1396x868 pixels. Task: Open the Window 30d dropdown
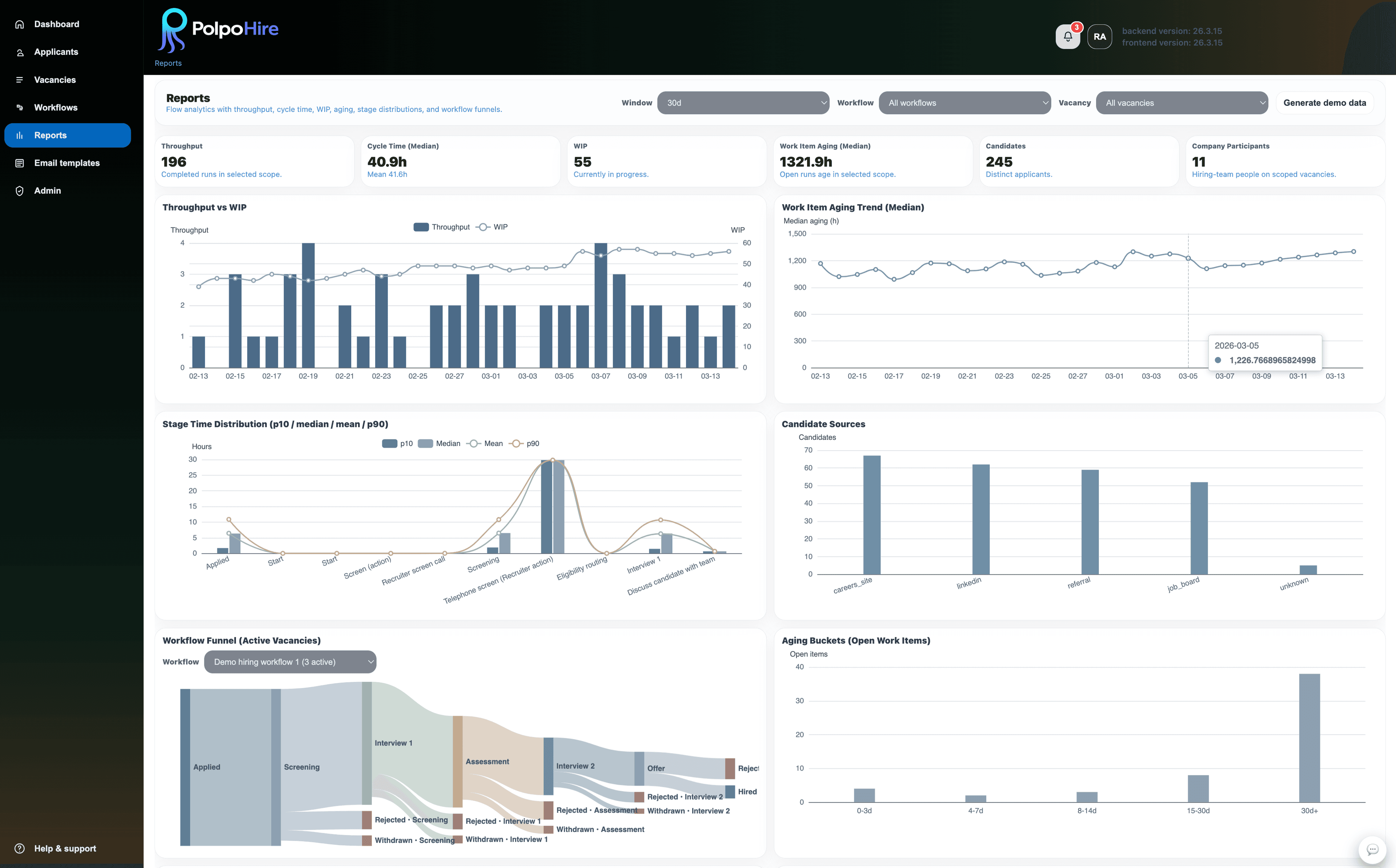(743, 103)
